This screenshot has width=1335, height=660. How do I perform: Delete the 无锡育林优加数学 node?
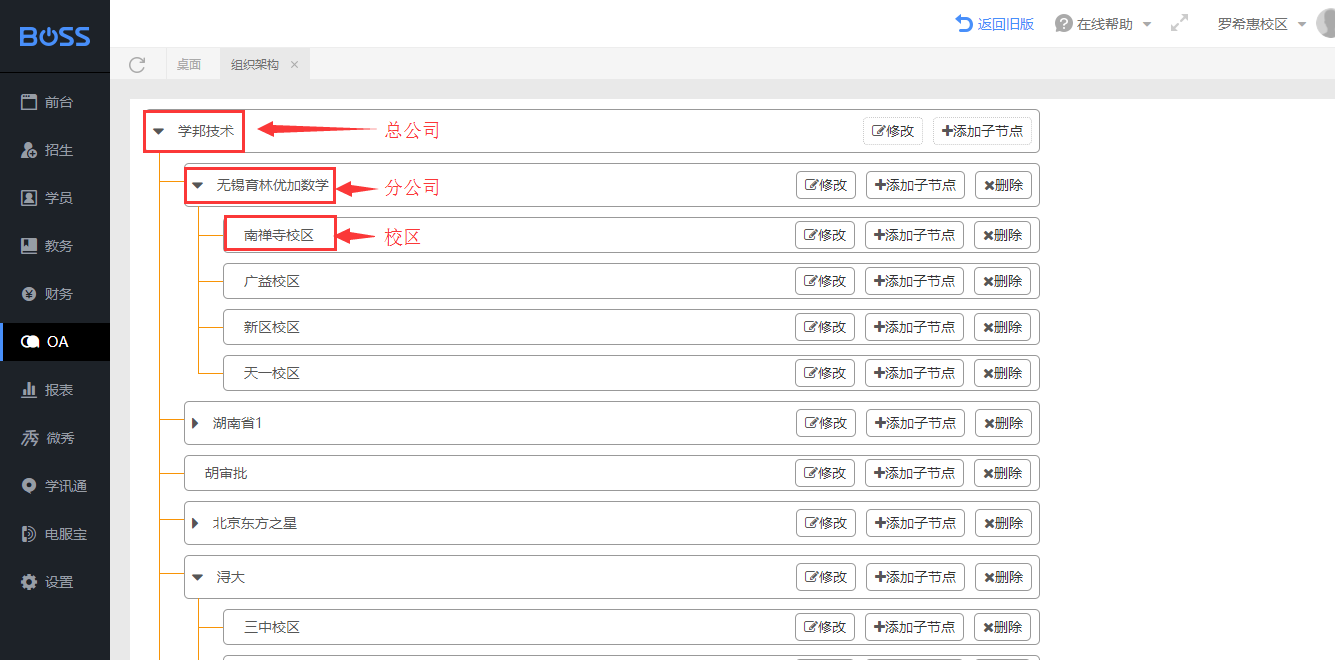[x=1003, y=185]
